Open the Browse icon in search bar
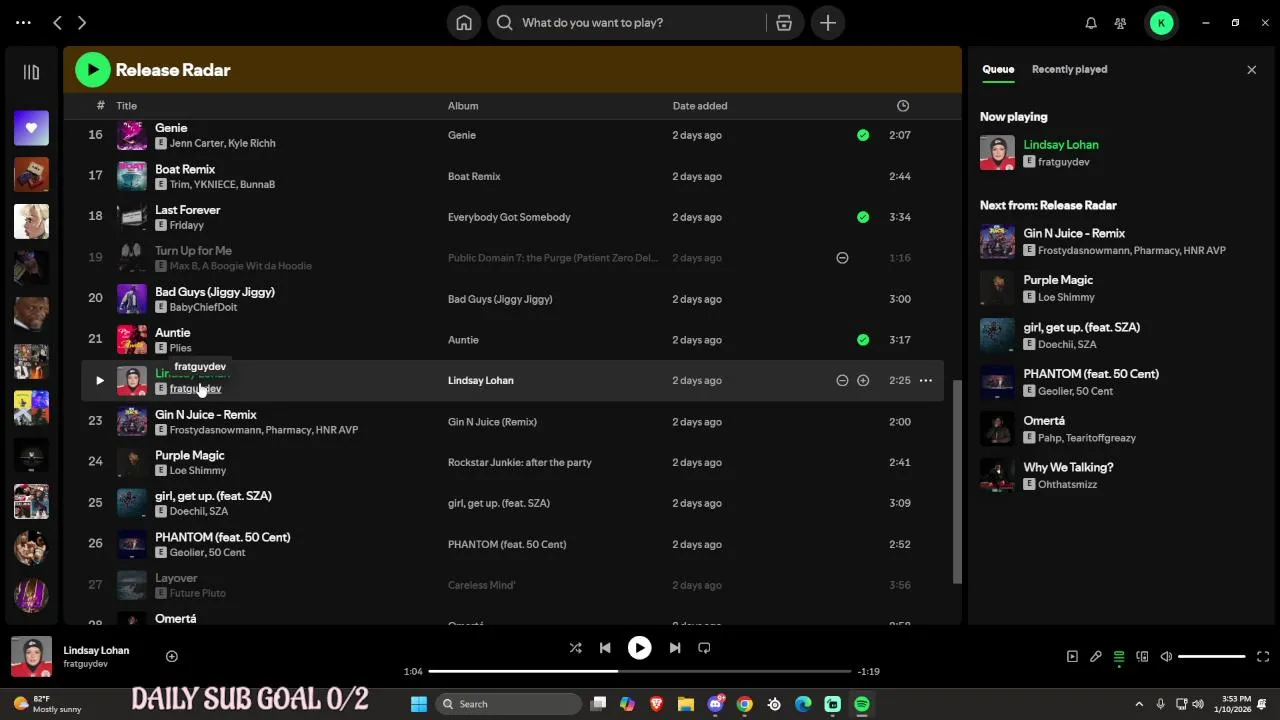Viewport: 1280px width, 720px height. [784, 23]
